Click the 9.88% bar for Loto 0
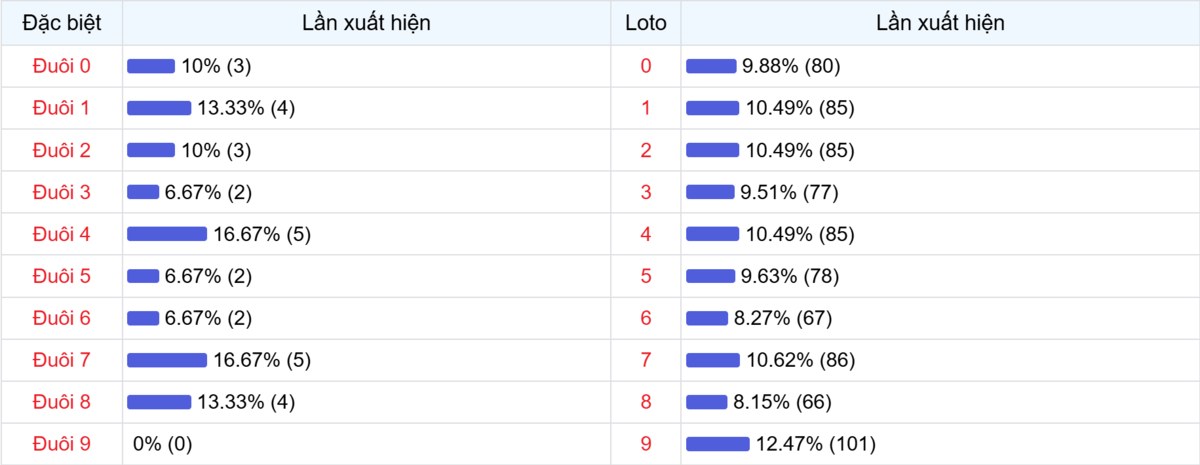The width and height of the screenshot is (1200, 465). coord(710,66)
